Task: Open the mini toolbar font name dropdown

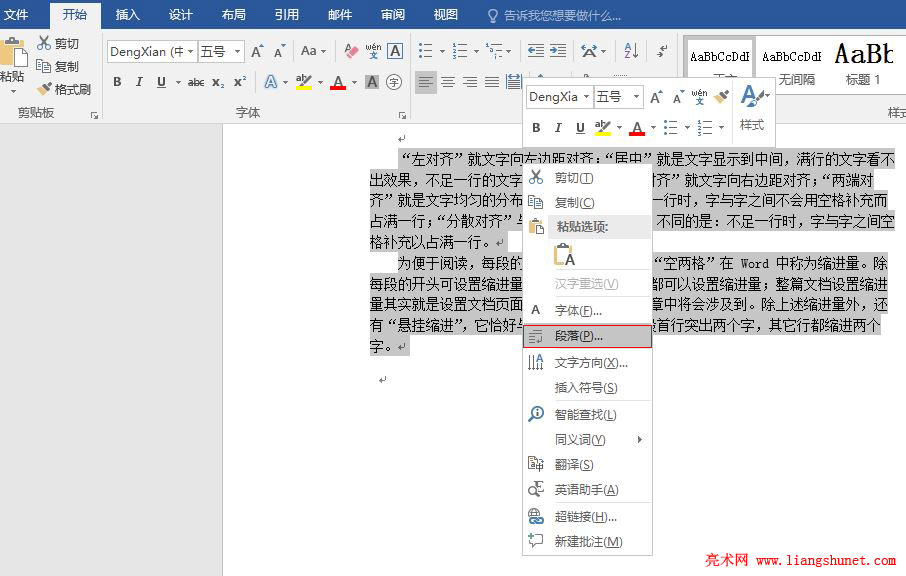Action: click(x=586, y=96)
